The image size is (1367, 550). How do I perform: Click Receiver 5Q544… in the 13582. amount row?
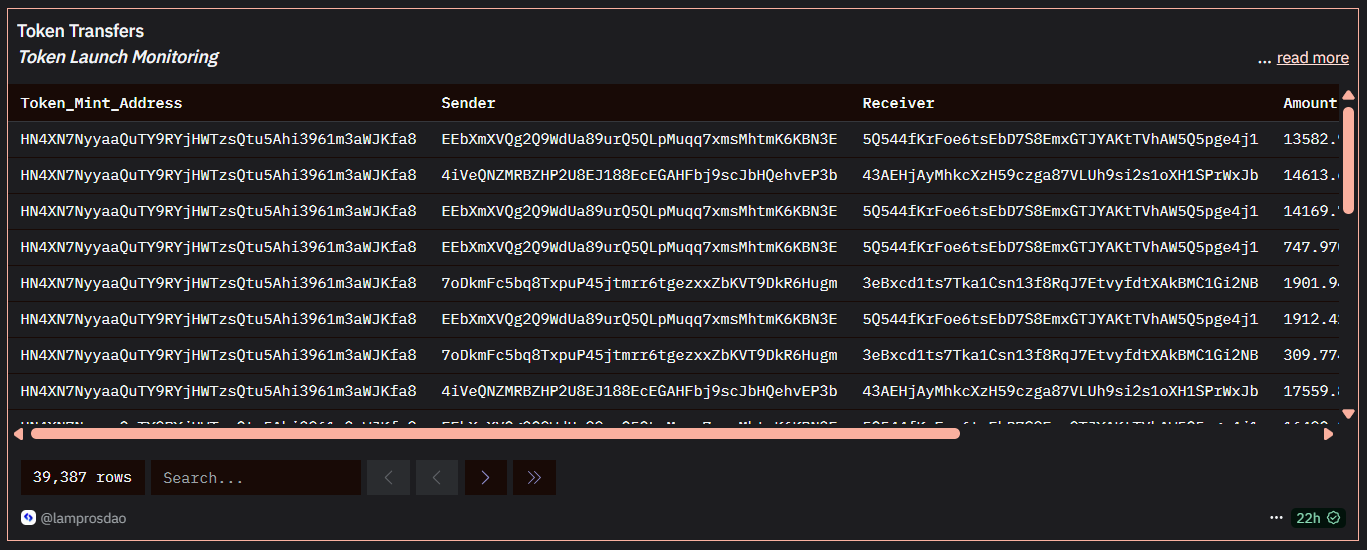pos(1060,139)
